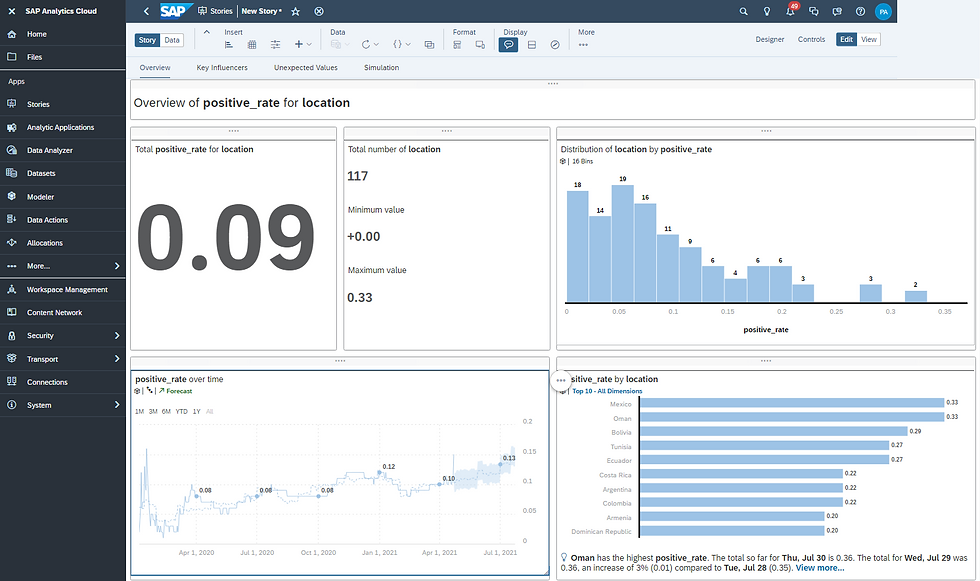Screen dimensions: 980x581
Task: Open notifications bell with 49 badge
Action: point(791,11)
